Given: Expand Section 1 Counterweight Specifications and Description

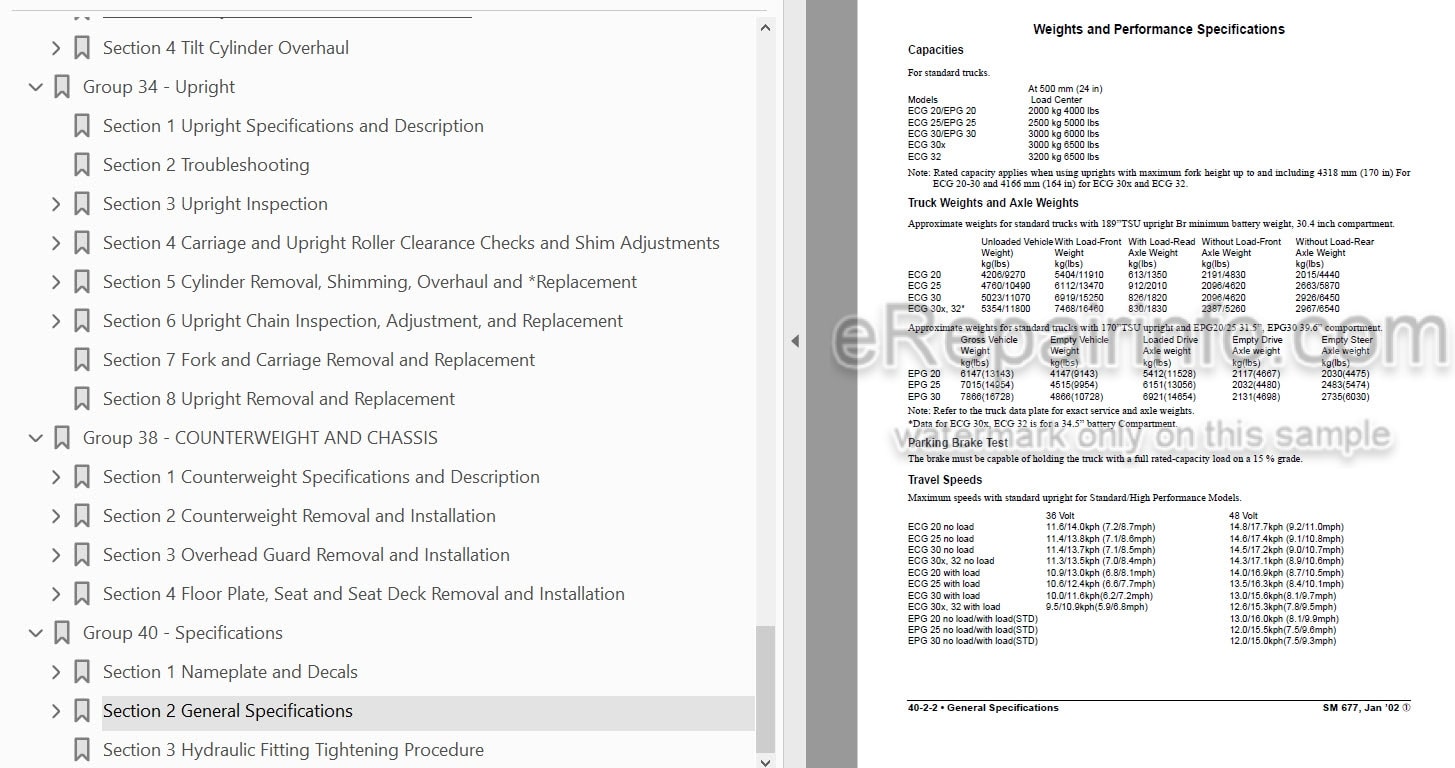Looking at the screenshot, I should coord(56,477).
